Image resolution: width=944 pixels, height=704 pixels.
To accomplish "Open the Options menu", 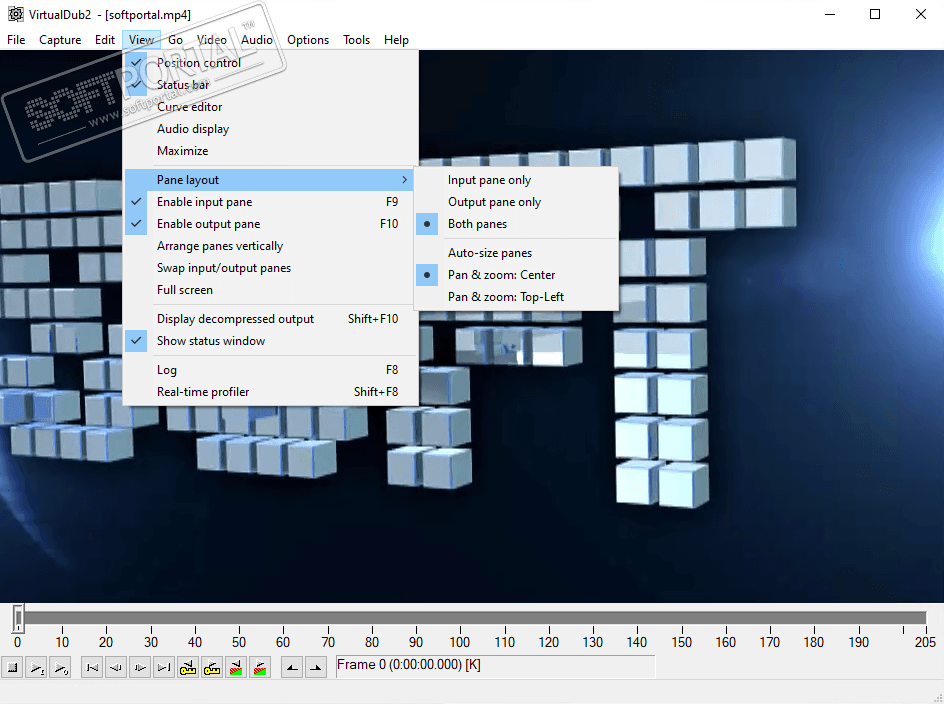I will coord(308,40).
